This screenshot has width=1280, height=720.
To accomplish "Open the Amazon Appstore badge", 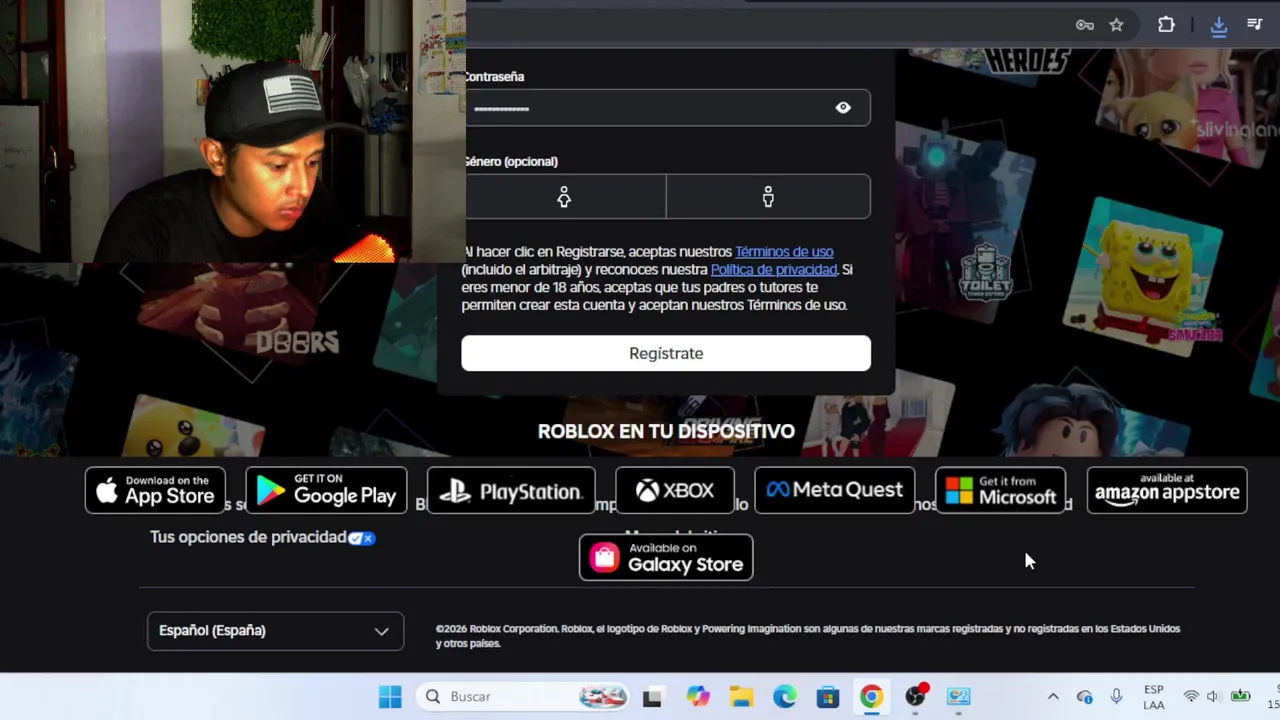I will [1167, 490].
